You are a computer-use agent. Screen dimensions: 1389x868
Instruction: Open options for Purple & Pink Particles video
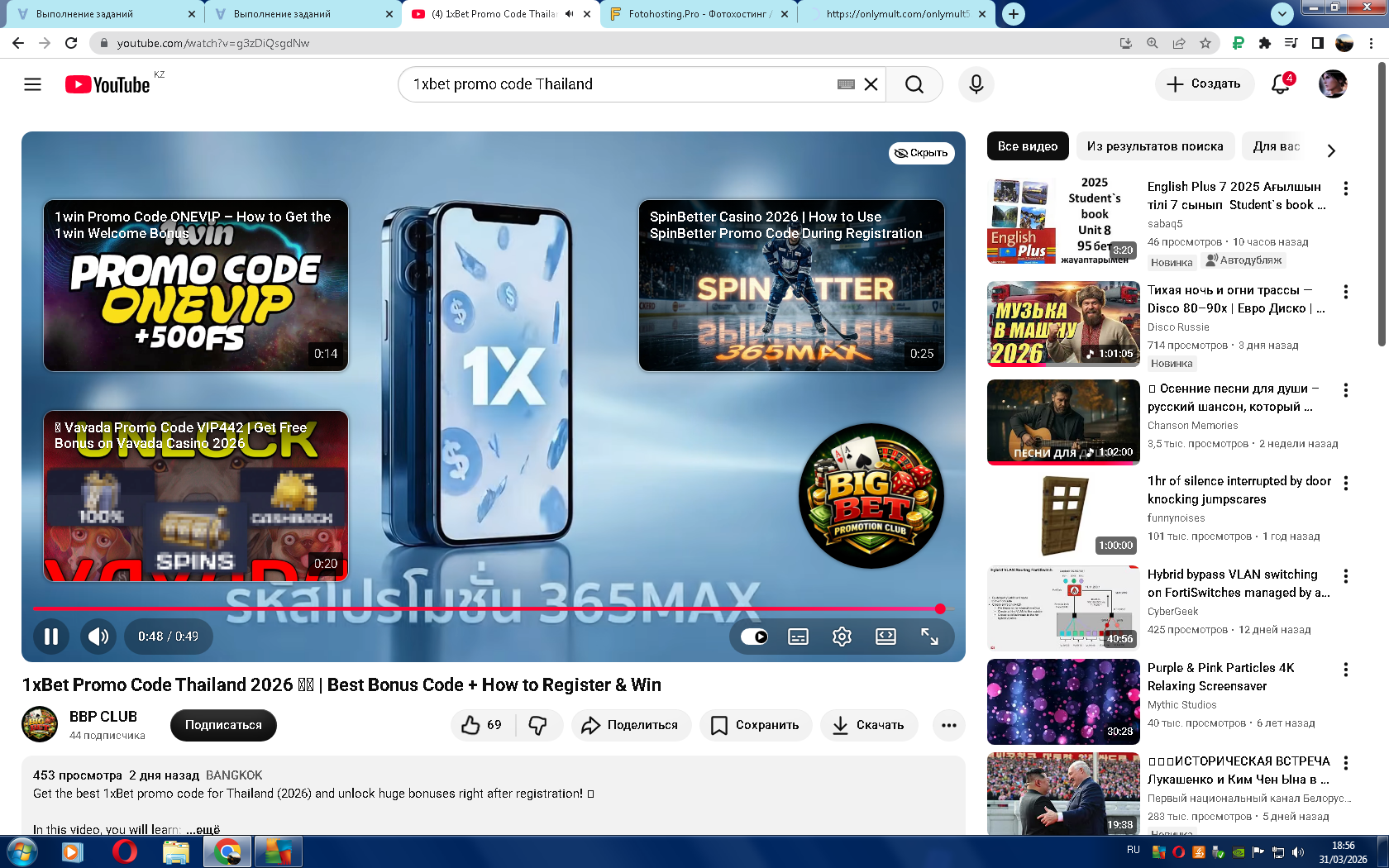[x=1346, y=670]
